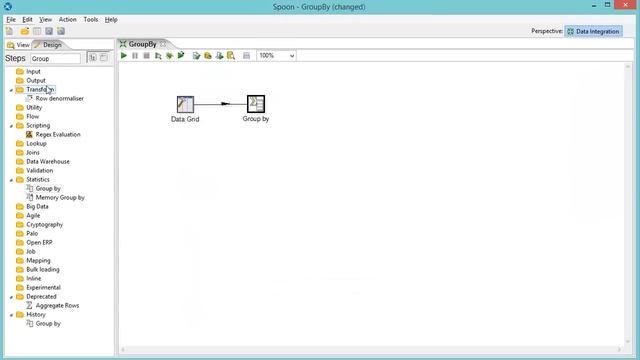Image resolution: width=640 pixels, height=360 pixels.
Task: Explore the database connection
Action: [x=231, y=56]
